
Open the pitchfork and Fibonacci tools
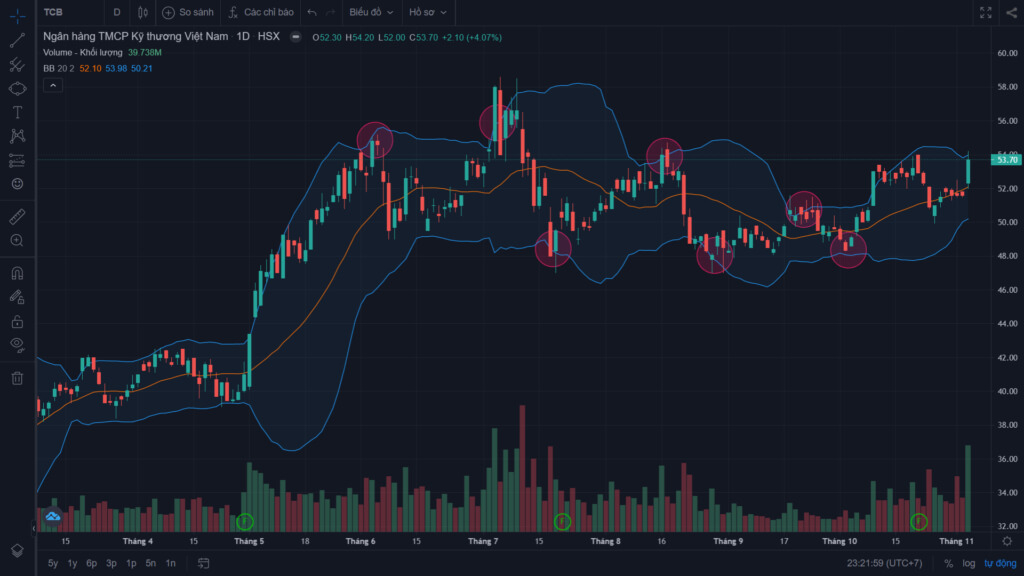[18, 65]
